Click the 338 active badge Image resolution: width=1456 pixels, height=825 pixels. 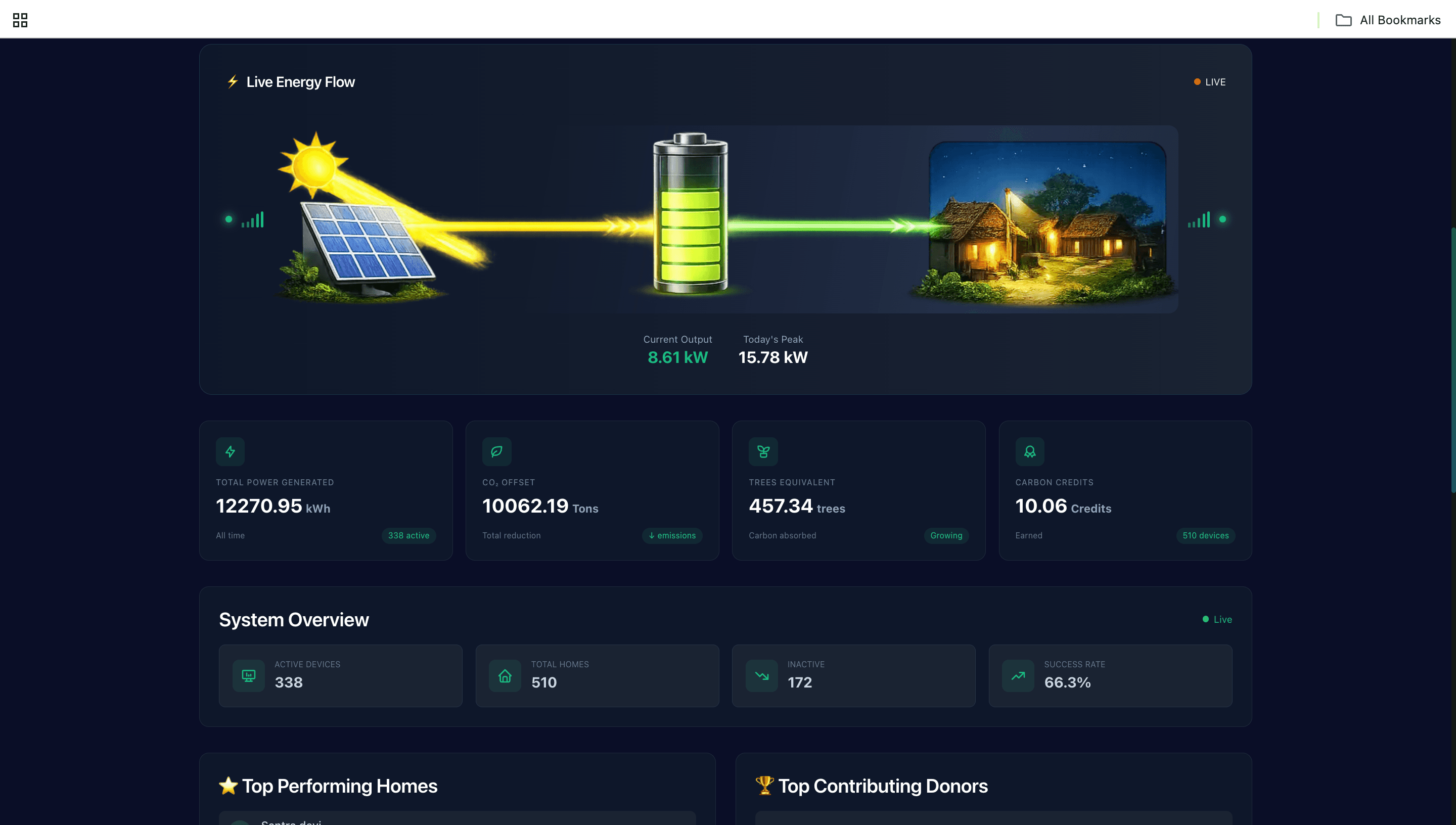[408, 535]
